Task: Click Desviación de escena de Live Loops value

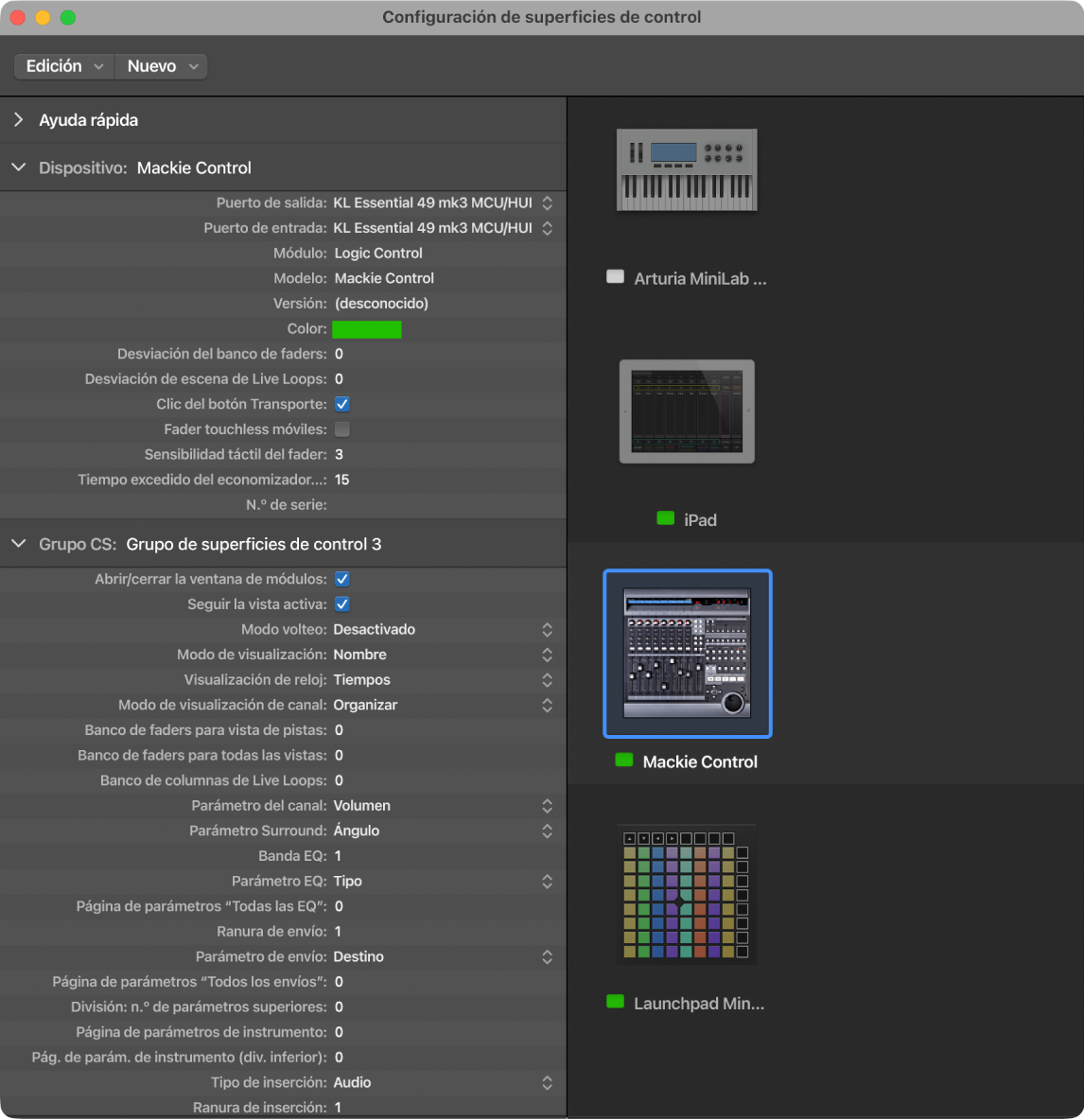Action: click(x=340, y=379)
